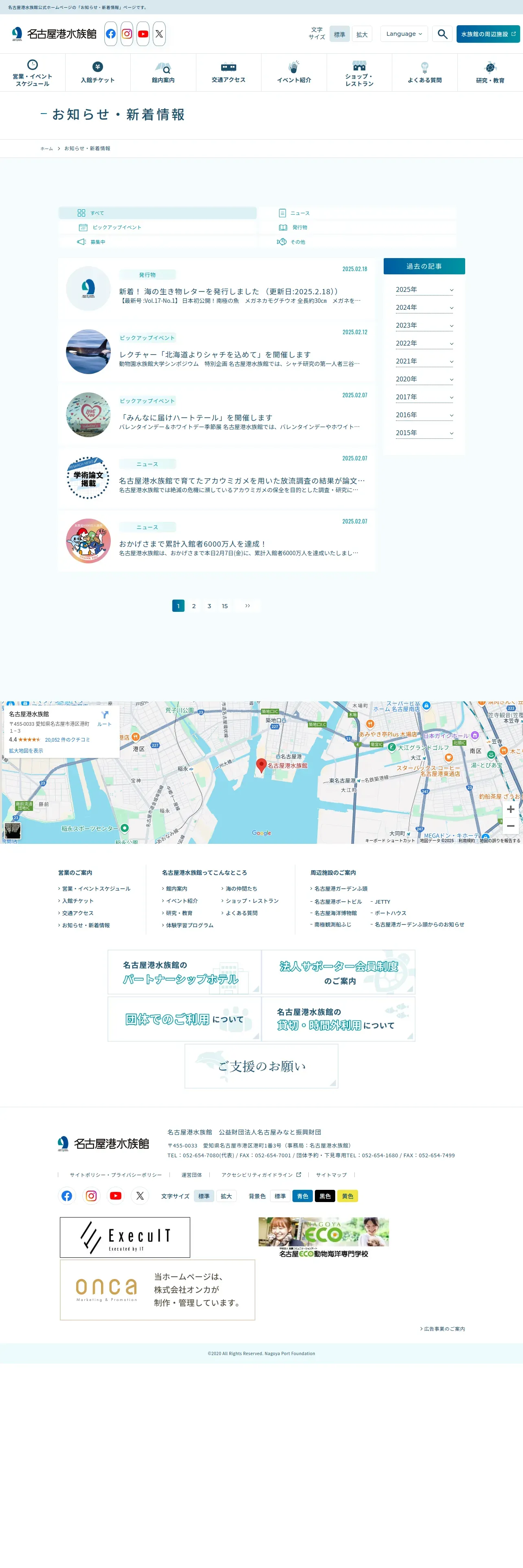Expand the 2021年 archive
The image size is (523, 1568).
[x=424, y=361]
